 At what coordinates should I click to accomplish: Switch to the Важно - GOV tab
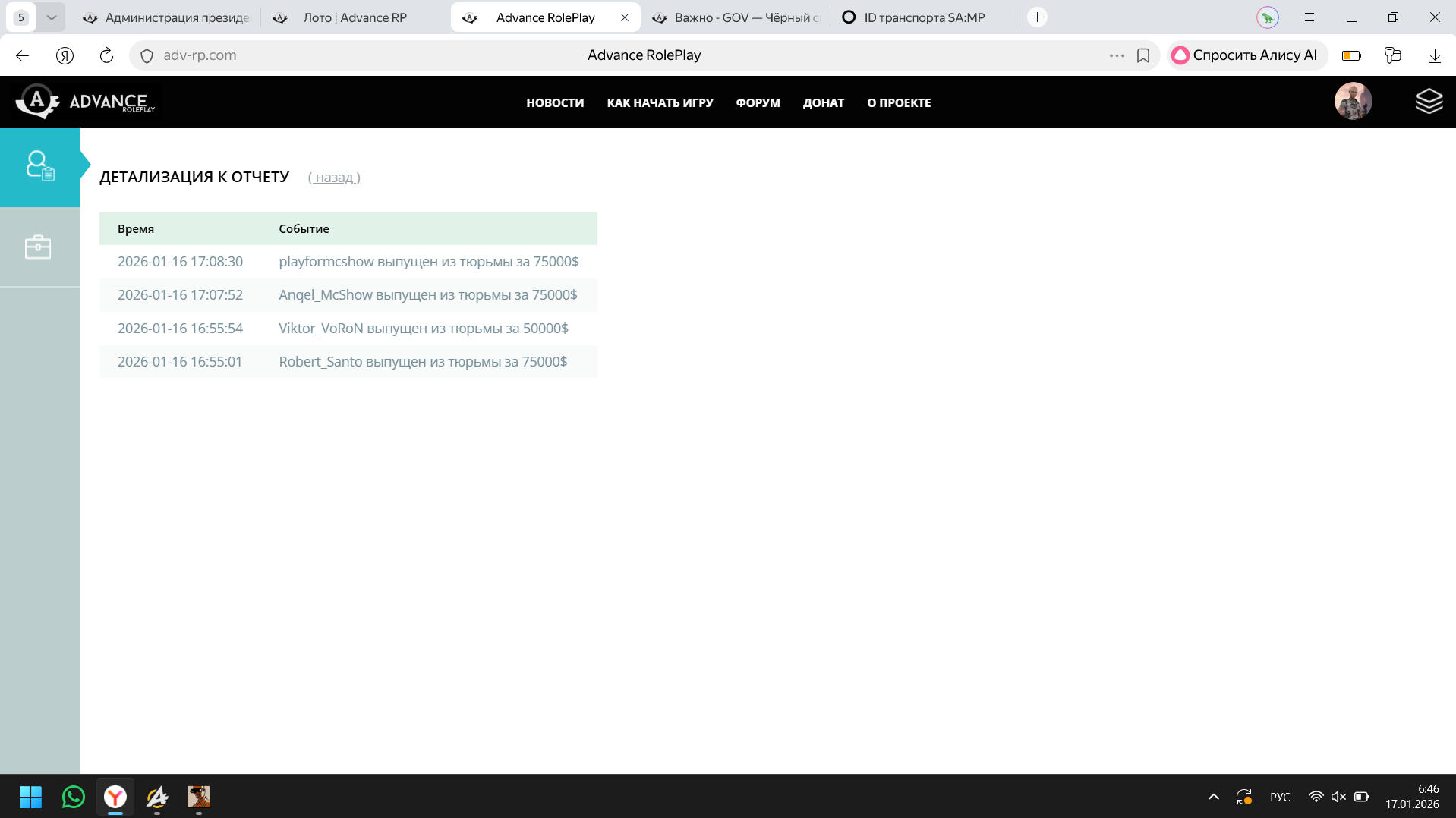coord(736,17)
